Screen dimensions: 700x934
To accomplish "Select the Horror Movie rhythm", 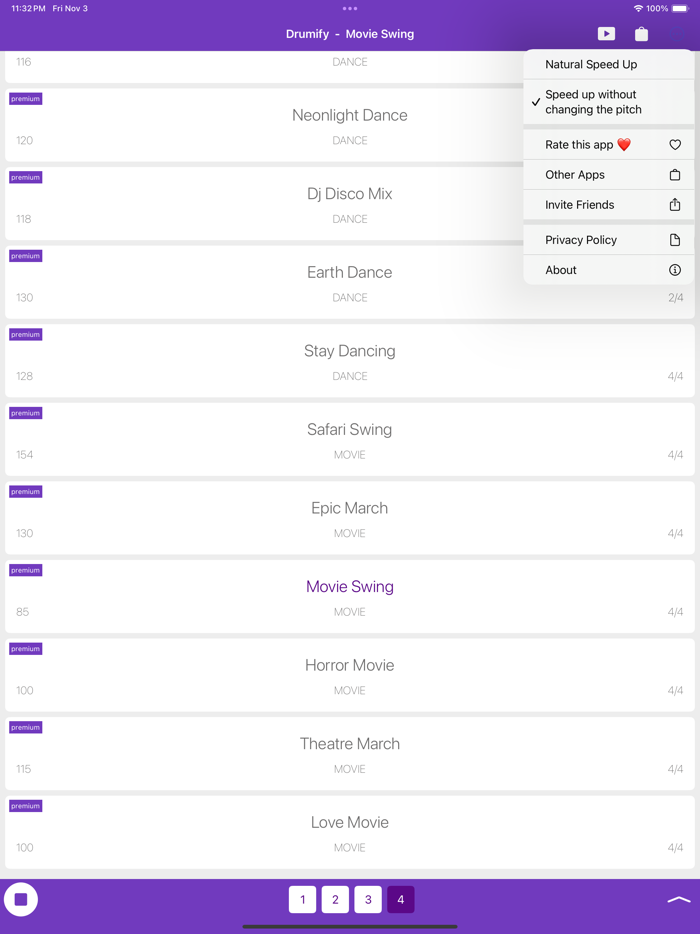I will (350, 675).
